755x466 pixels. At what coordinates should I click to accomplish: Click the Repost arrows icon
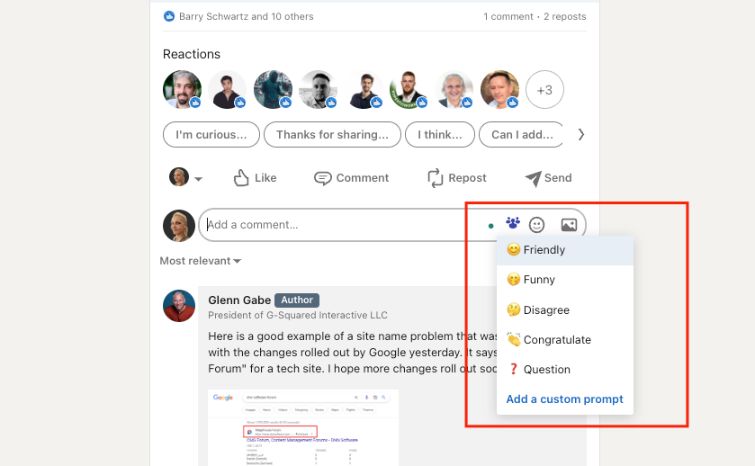click(435, 178)
